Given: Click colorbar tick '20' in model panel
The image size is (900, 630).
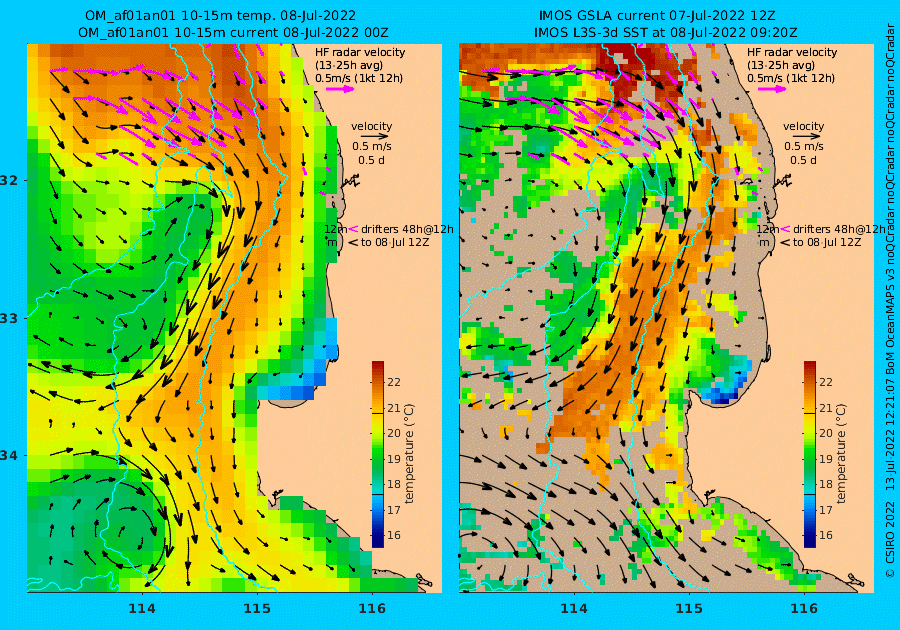Looking at the screenshot, I should (394, 433).
